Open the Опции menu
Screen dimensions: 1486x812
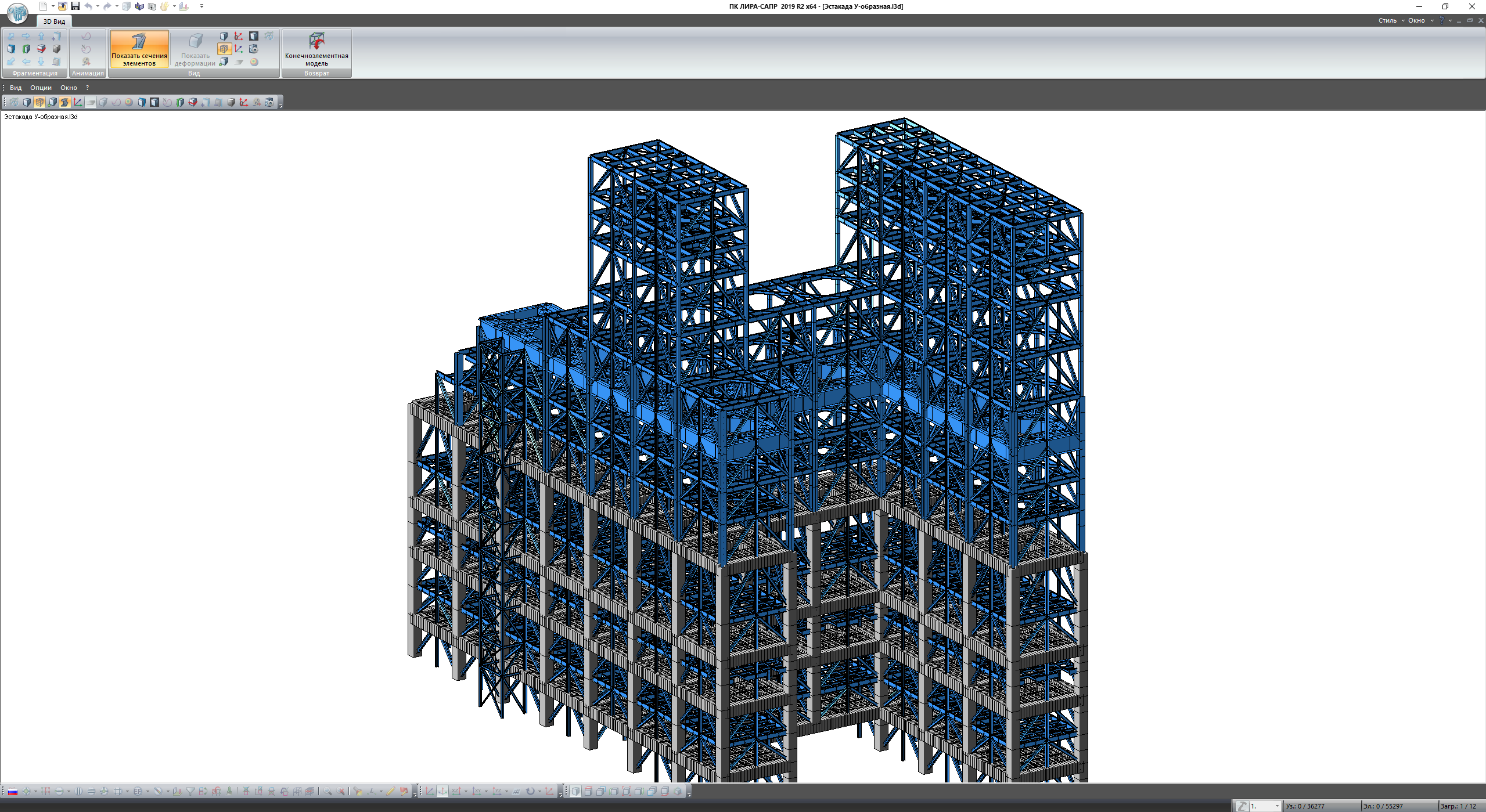41,88
